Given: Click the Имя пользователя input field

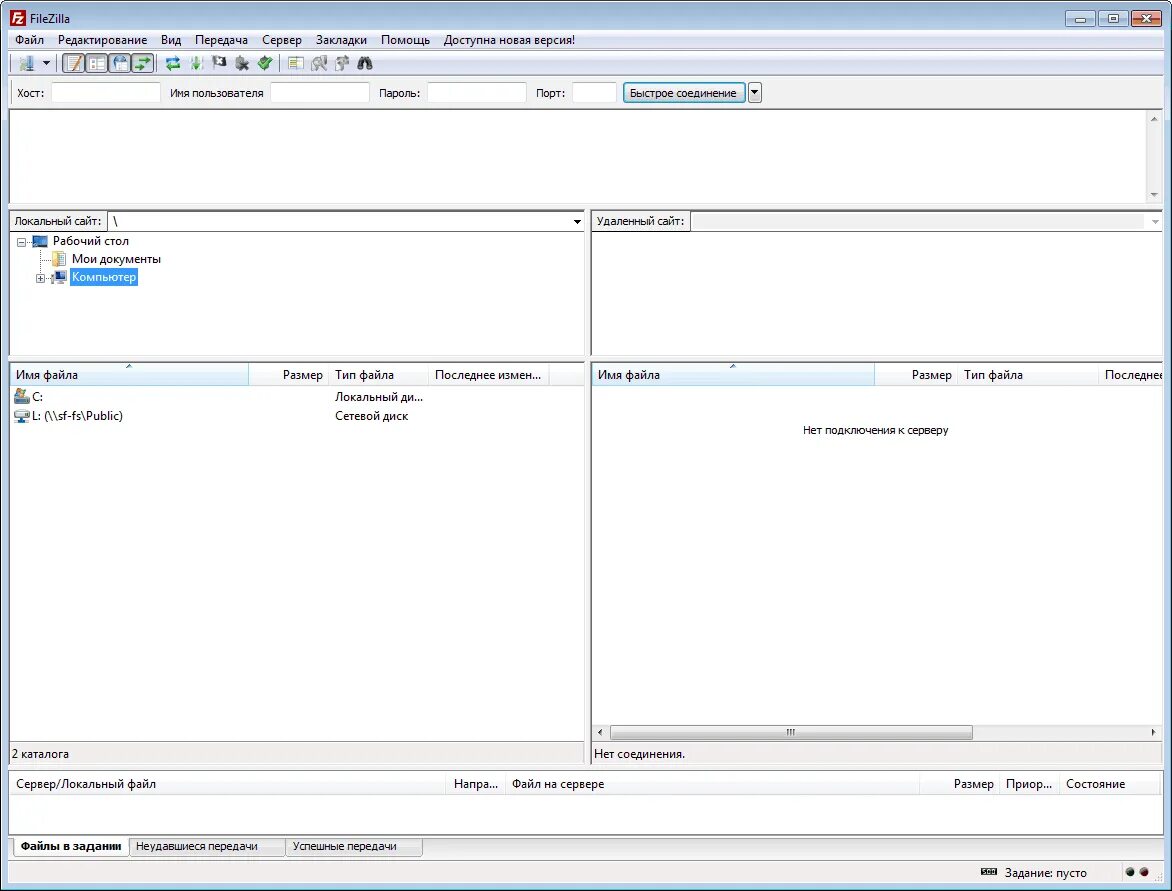Looking at the screenshot, I should 320,93.
